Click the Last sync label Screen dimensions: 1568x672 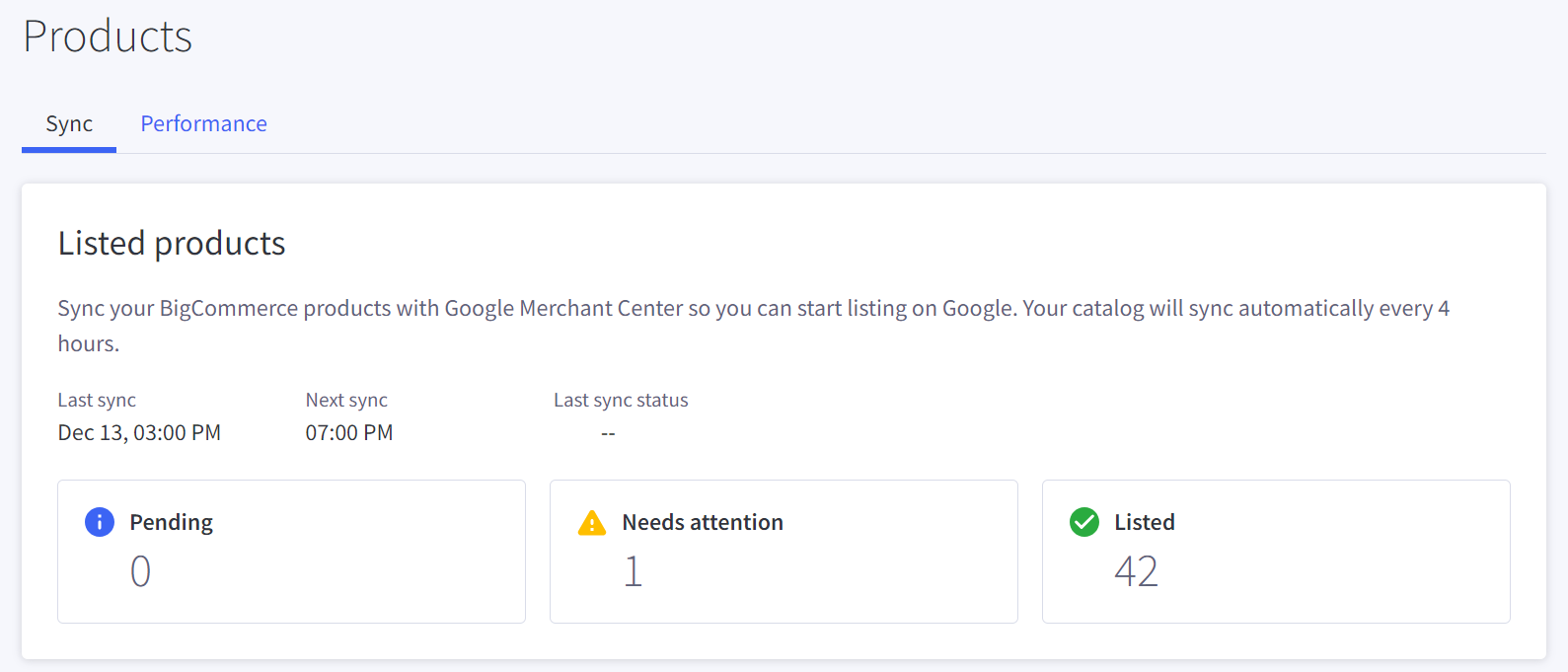(97, 400)
